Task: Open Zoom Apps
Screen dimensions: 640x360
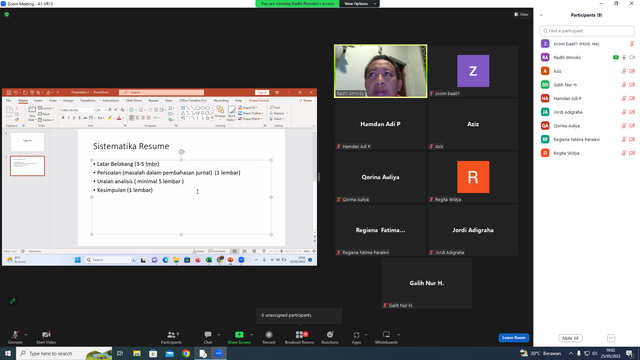Action: 356,337
